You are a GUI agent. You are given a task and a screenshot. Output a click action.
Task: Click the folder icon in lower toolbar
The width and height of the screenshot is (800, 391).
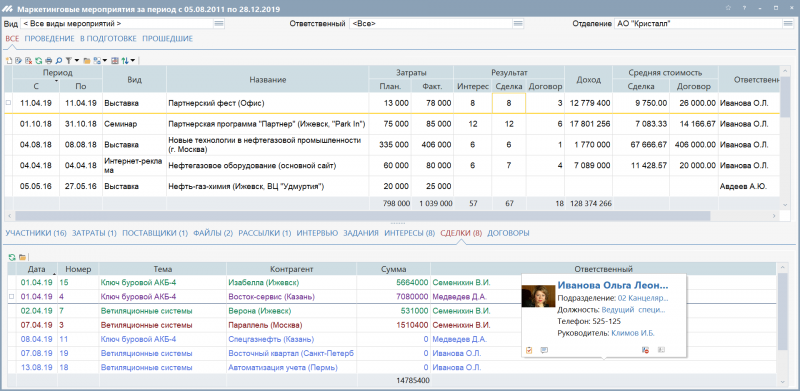(x=22, y=256)
